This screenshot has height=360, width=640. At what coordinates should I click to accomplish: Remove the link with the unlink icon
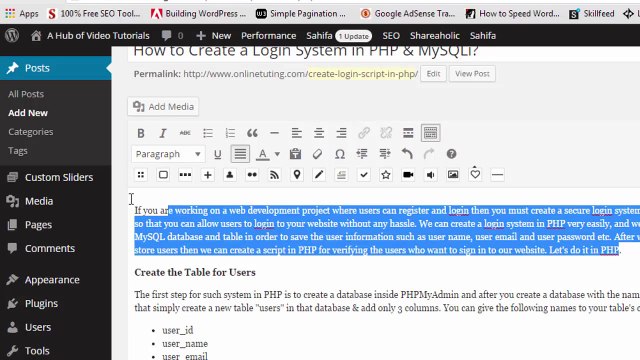click(x=386, y=133)
